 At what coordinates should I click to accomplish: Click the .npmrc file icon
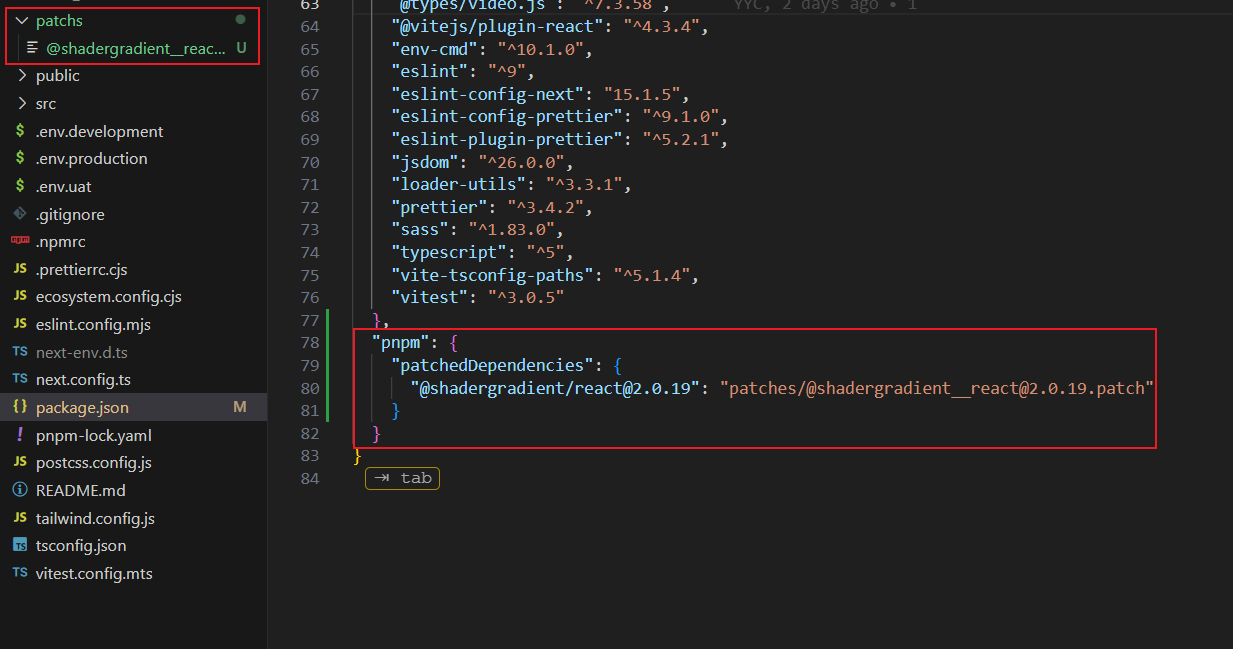point(19,241)
